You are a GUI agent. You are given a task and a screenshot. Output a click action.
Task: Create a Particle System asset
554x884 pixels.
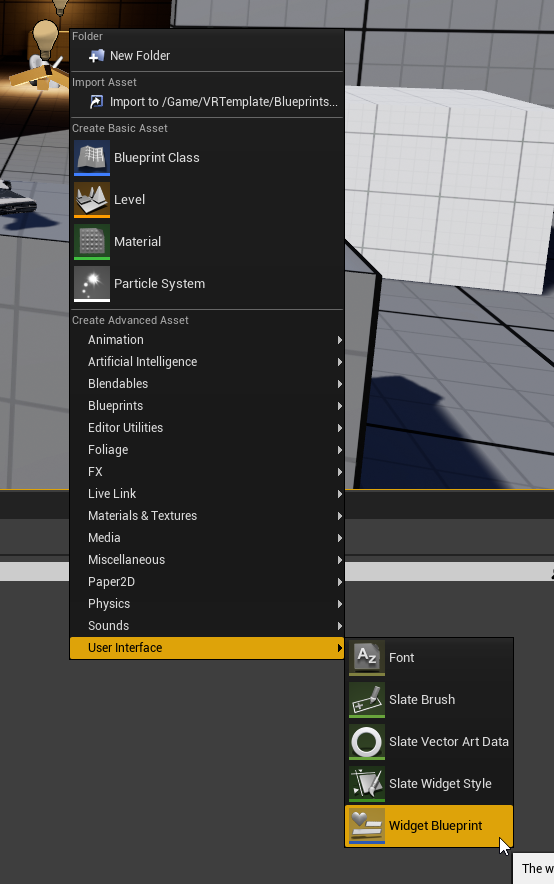click(207, 284)
